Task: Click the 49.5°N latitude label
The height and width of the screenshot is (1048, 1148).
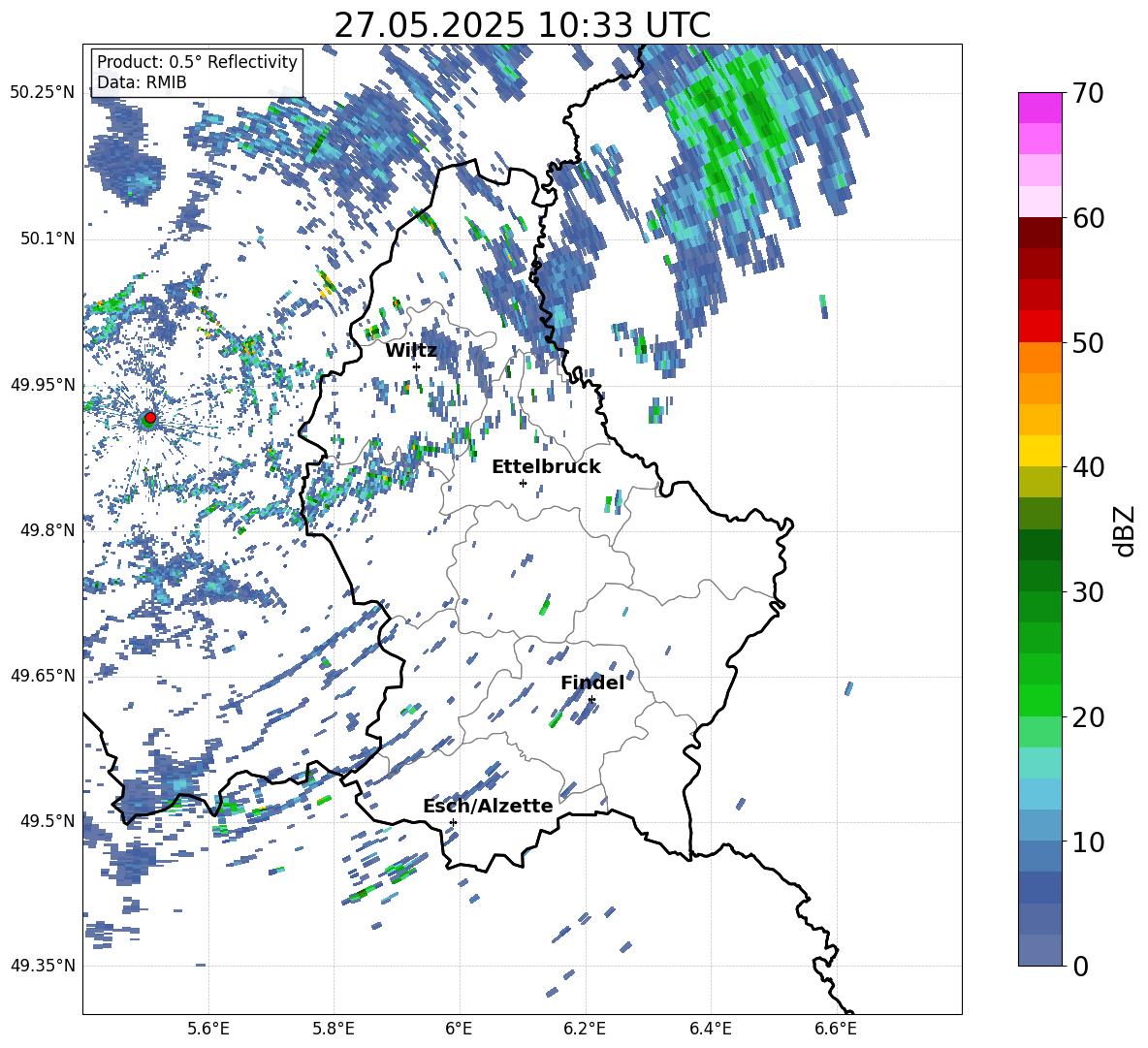Action: point(47,820)
